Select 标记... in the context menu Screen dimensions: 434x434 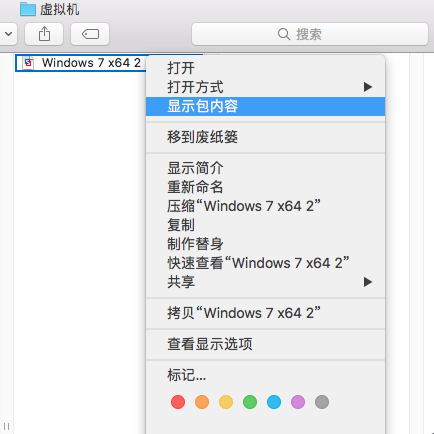(x=265, y=375)
